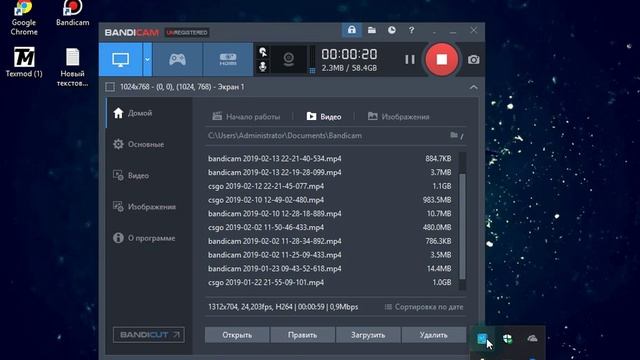The image size is (640, 360).
Task: Switch to Game Recording mode gamepad icon
Action: click(x=178, y=60)
